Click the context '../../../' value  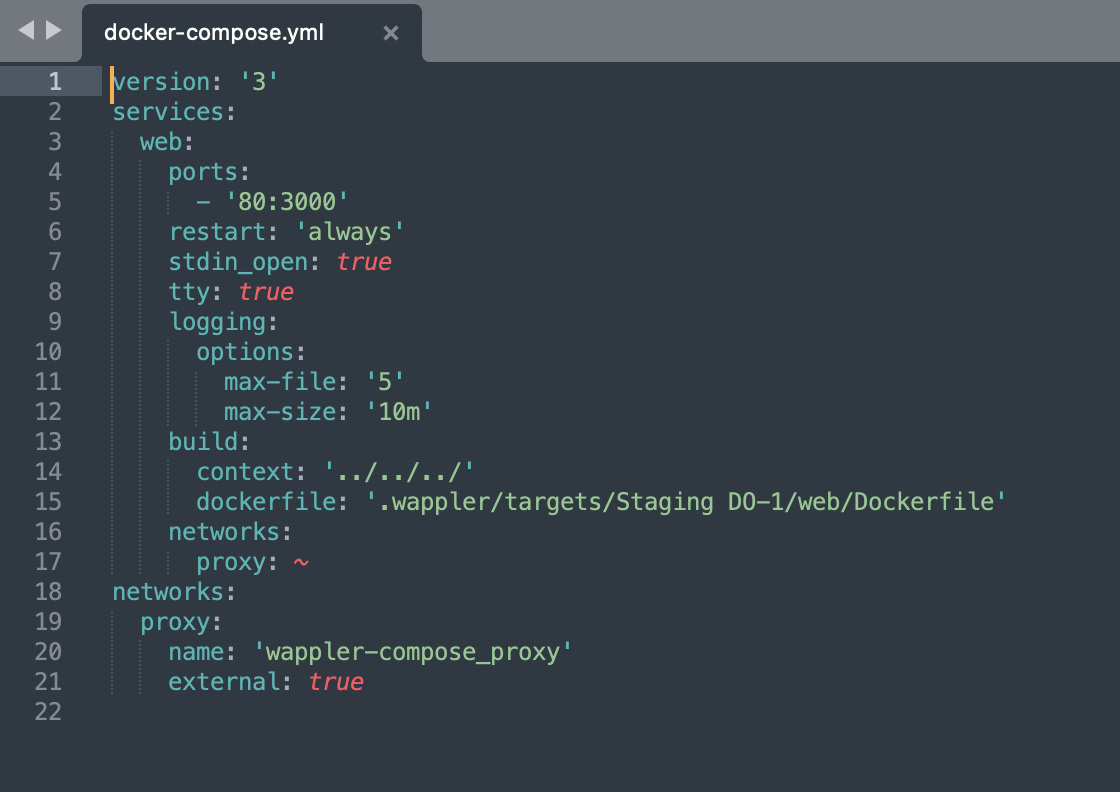pos(399,472)
